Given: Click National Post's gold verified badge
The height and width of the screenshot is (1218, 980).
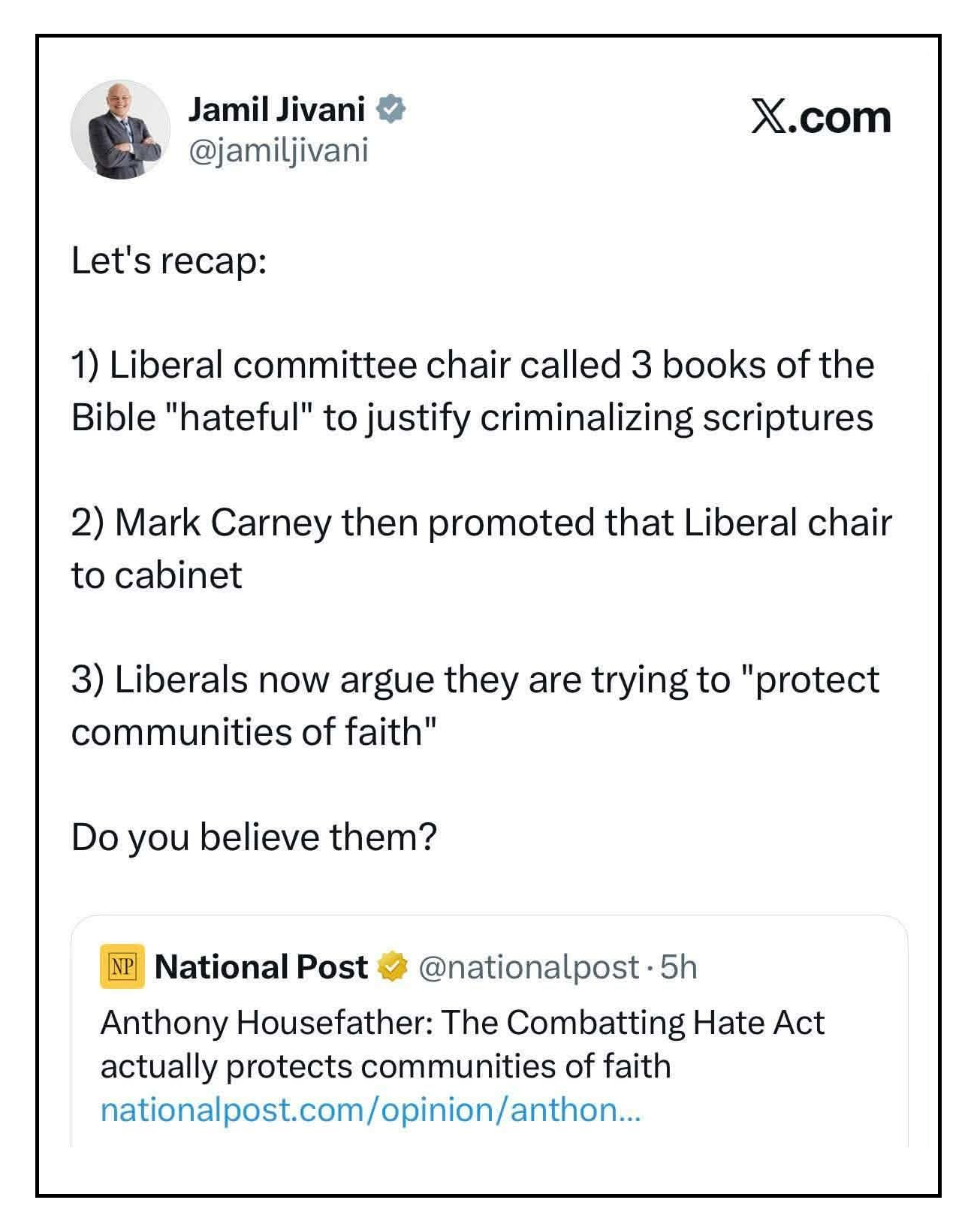Looking at the screenshot, I should (x=391, y=967).
